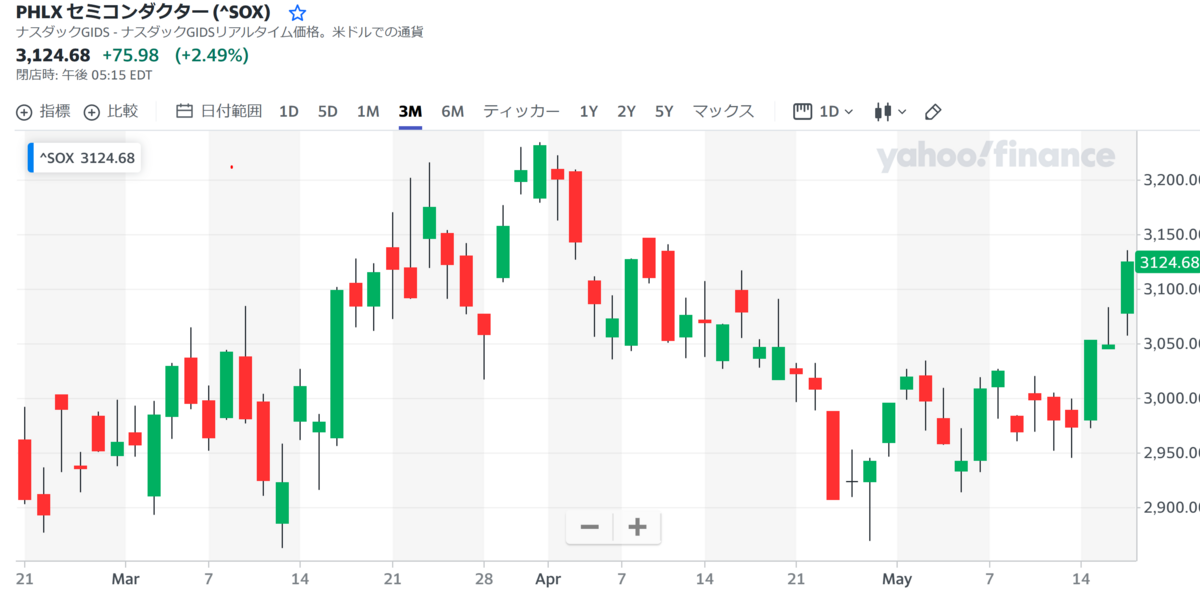Select the 1M range tab
The width and height of the screenshot is (1200, 589).
[x=368, y=111]
